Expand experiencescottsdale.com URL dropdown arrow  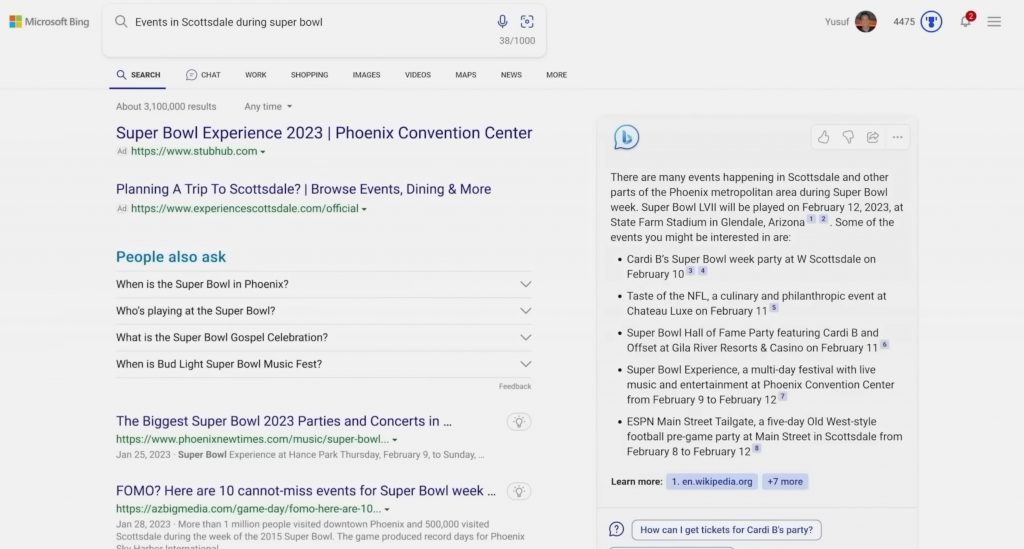[x=364, y=210]
